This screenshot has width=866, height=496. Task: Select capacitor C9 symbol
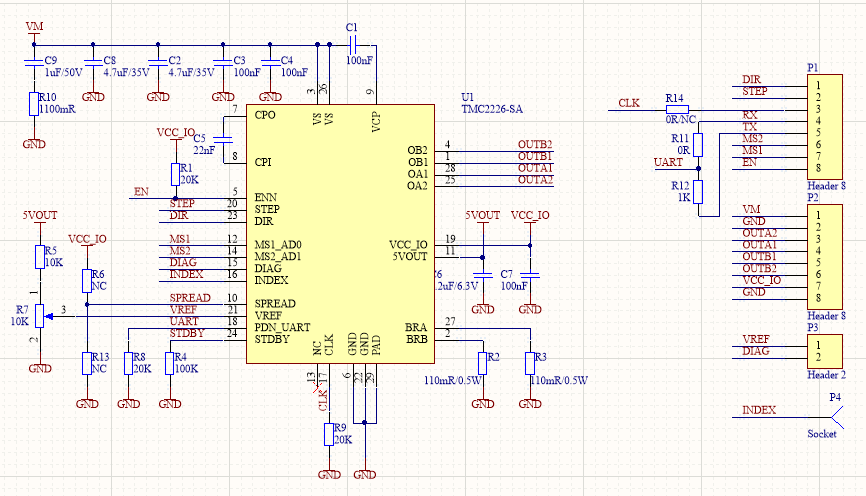coord(34,62)
